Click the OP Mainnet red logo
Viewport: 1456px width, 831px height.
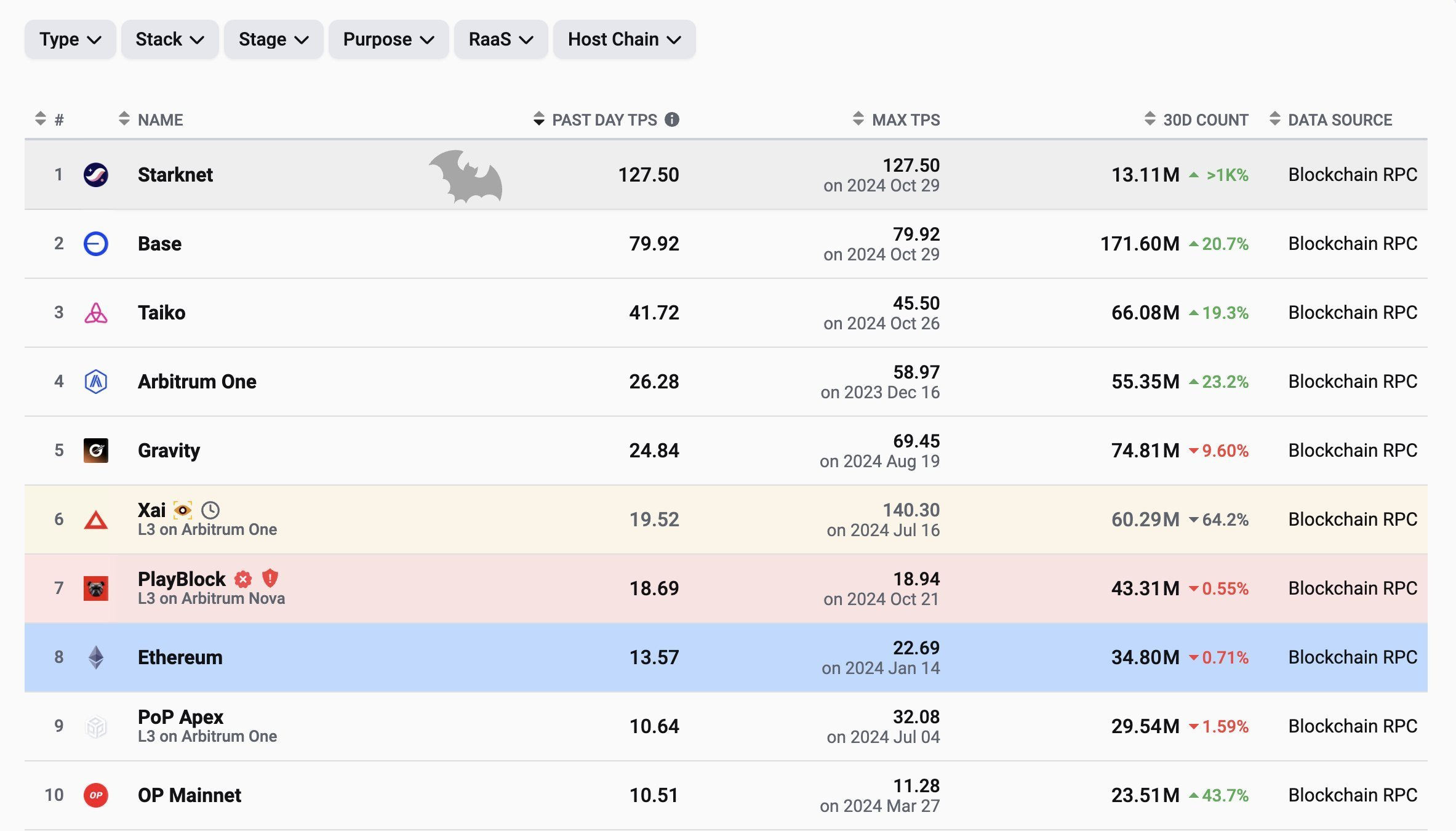click(x=96, y=795)
